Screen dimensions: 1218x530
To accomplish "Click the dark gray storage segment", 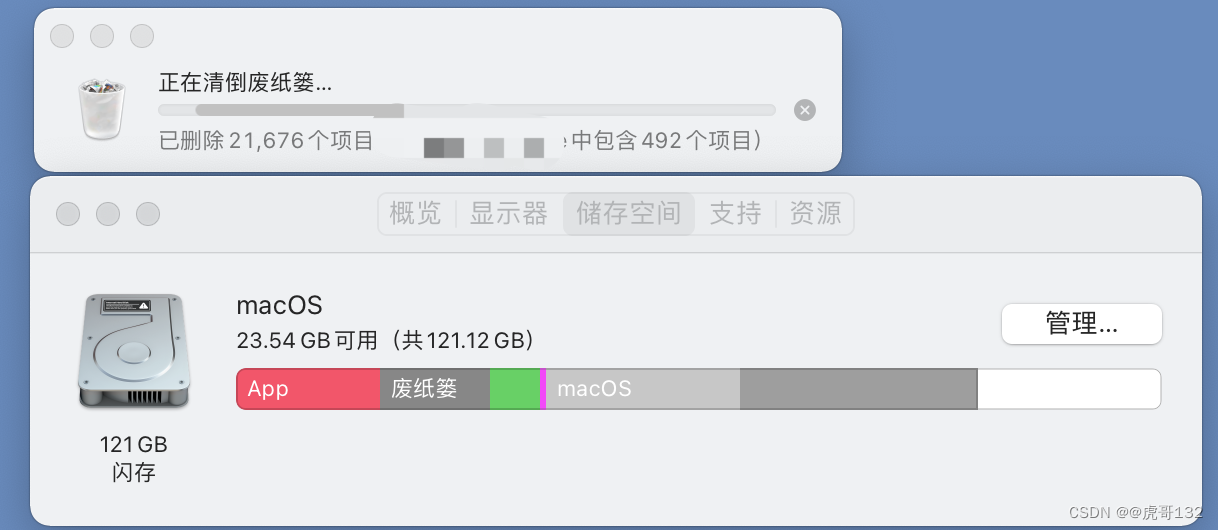I will pos(859,389).
